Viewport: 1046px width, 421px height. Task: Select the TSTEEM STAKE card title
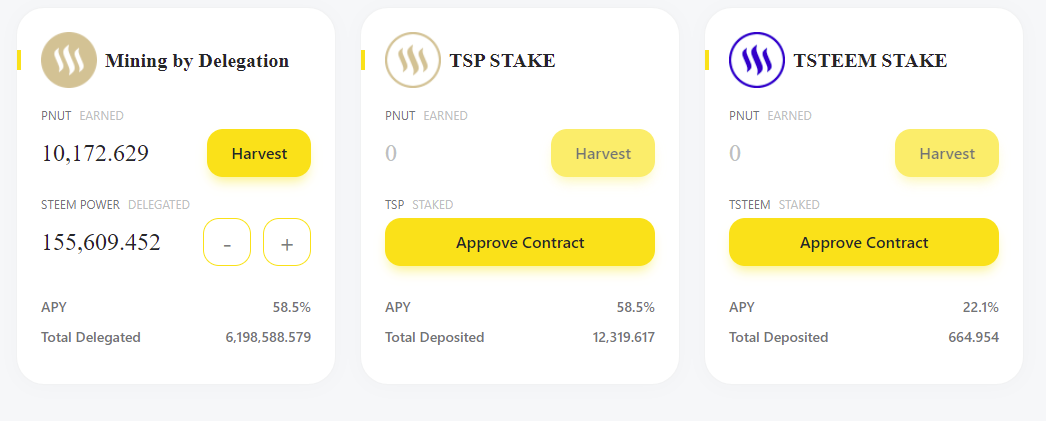[870, 61]
